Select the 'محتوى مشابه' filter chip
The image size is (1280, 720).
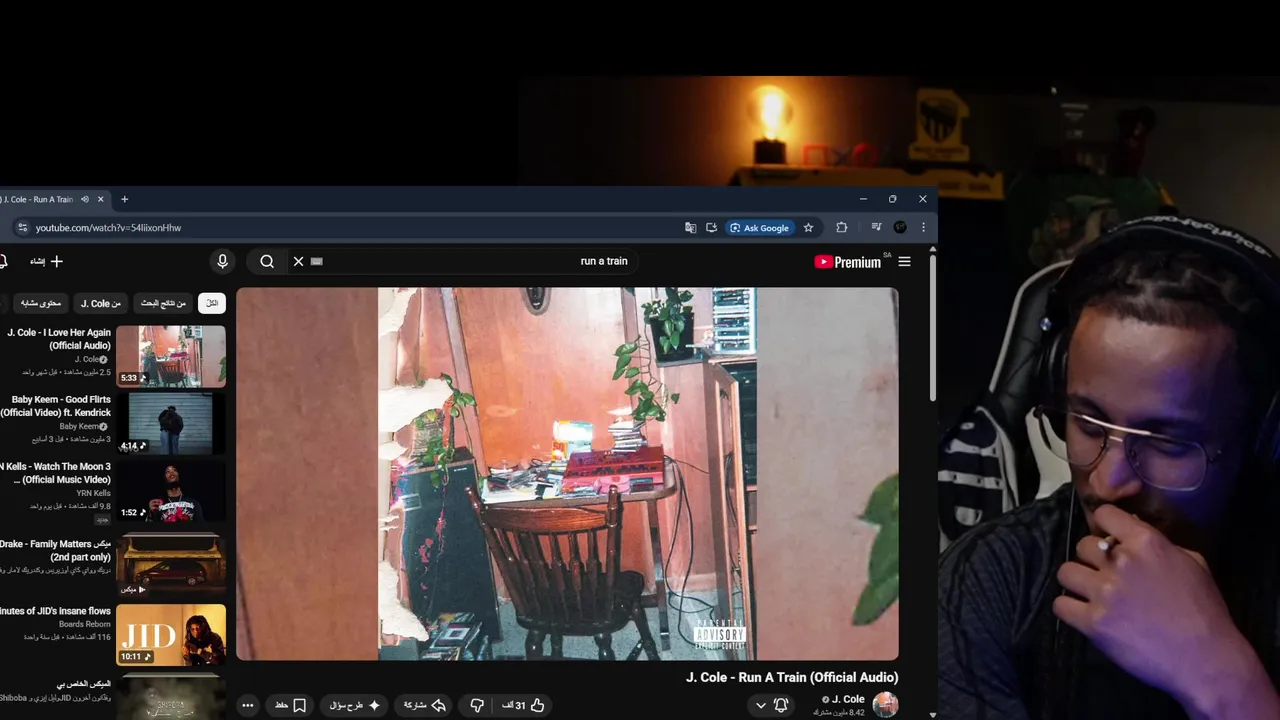41,303
